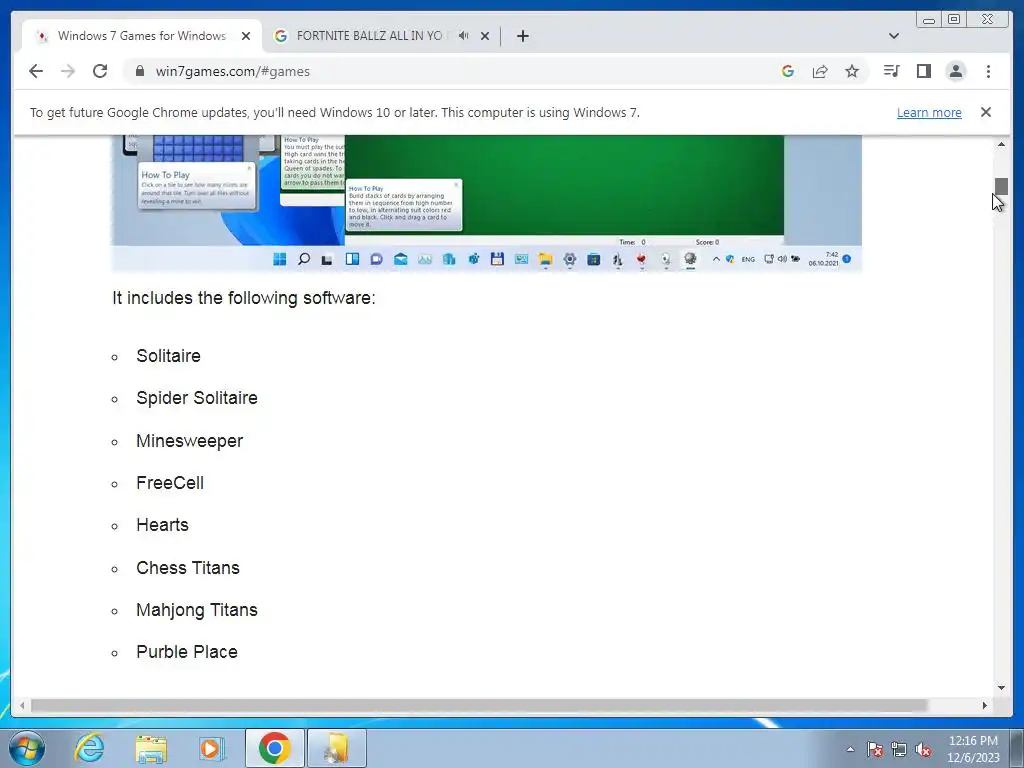This screenshot has width=1024, height=768.
Task: Open Learn more link in update bar
Action: point(929,112)
